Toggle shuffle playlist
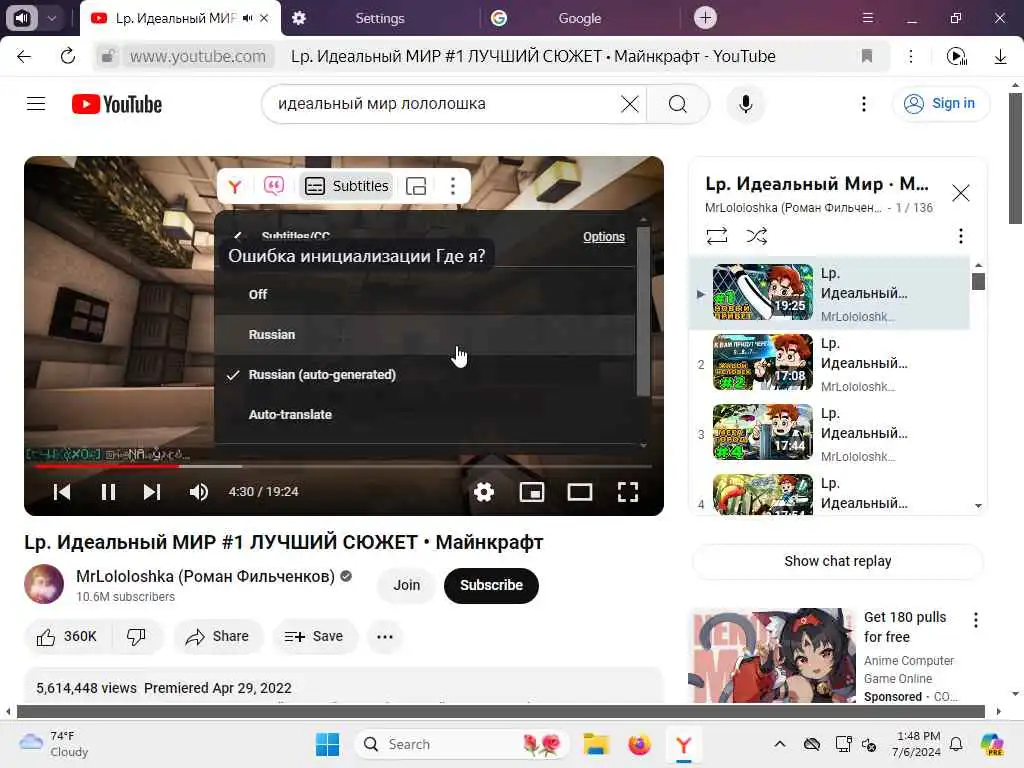The image size is (1024, 768). pos(756,236)
